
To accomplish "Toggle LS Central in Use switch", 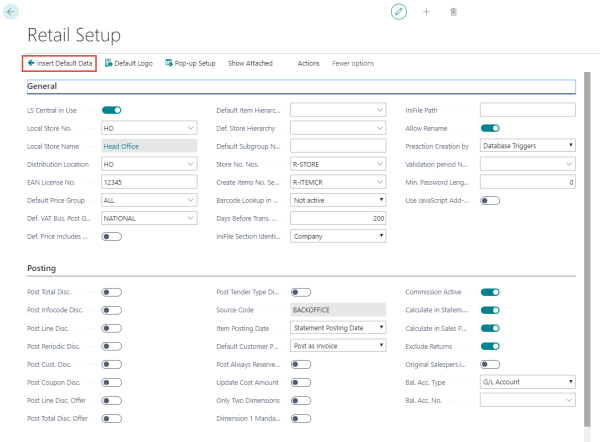I will point(111,109).
